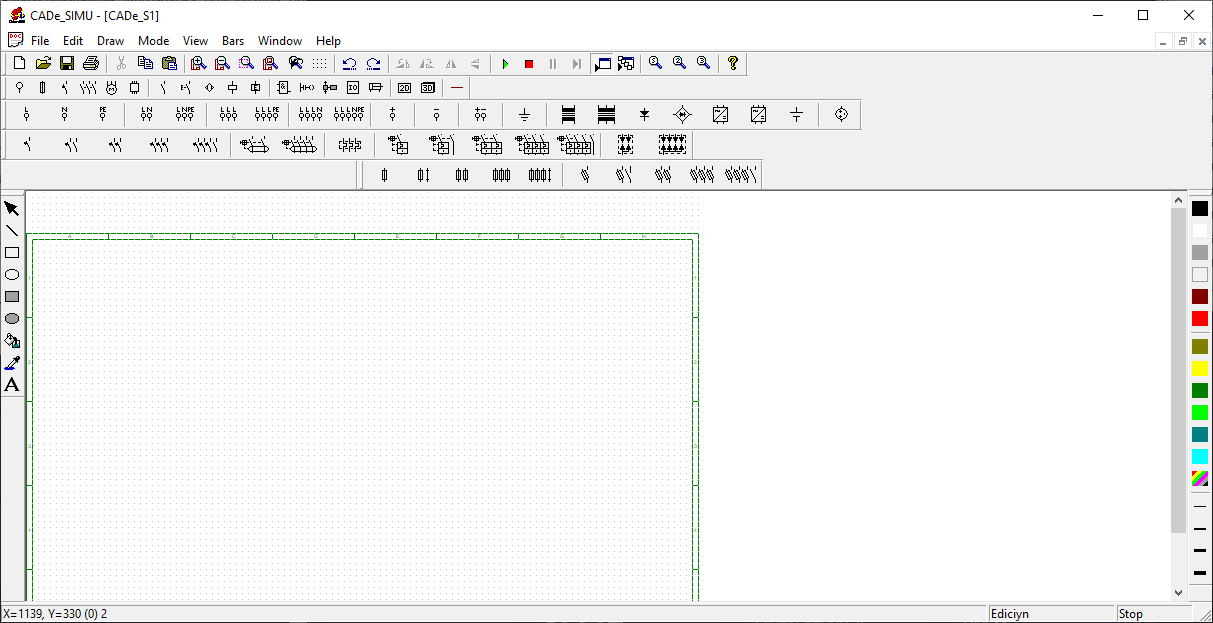This screenshot has height=623, width=1213.
Task: Open the multicolor custom color swatch
Action: point(1200,479)
